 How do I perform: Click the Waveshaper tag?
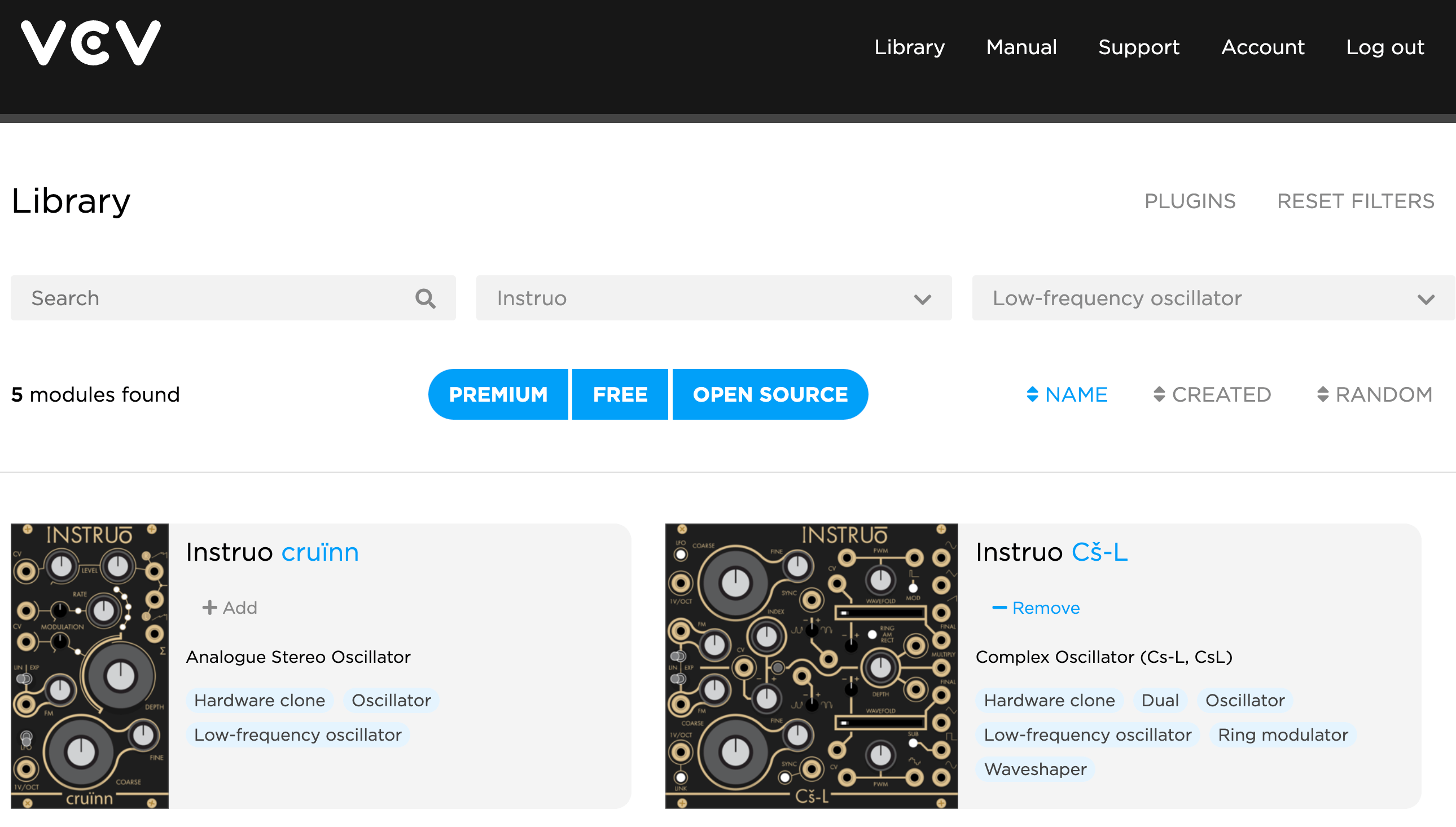click(x=1035, y=769)
